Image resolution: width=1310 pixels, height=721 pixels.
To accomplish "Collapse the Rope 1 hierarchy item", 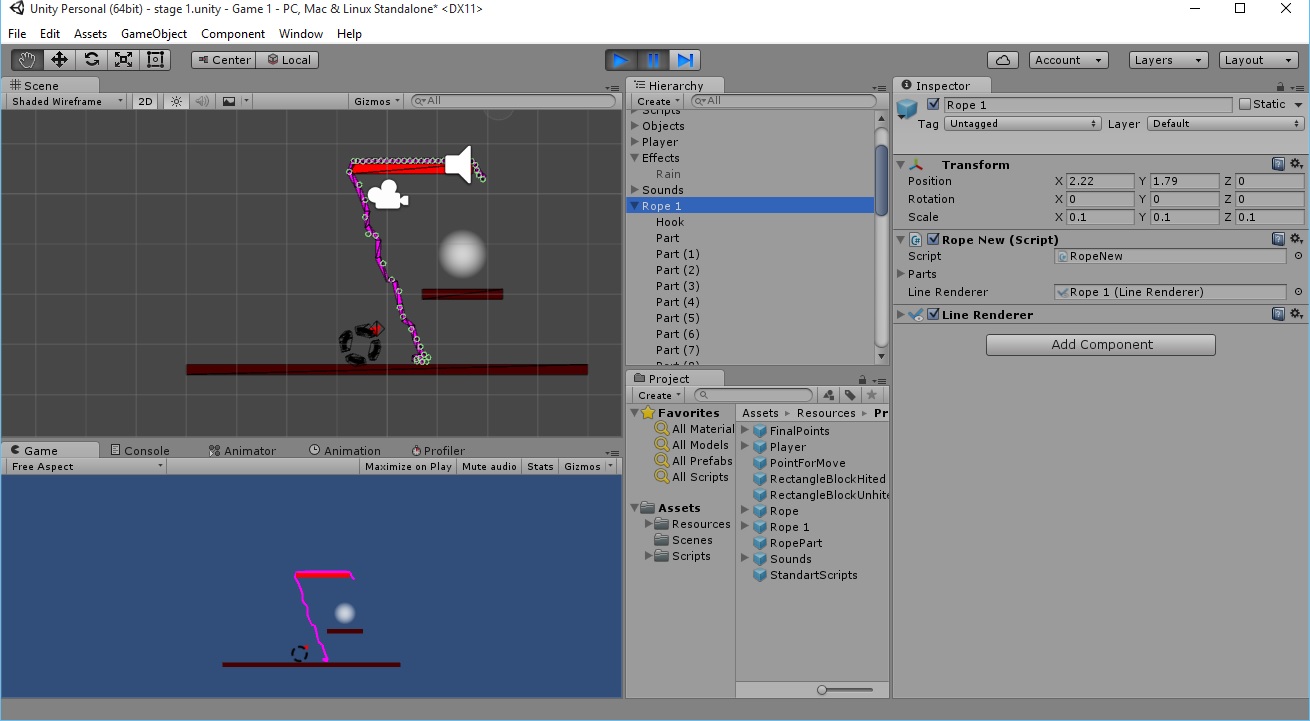I will [634, 206].
